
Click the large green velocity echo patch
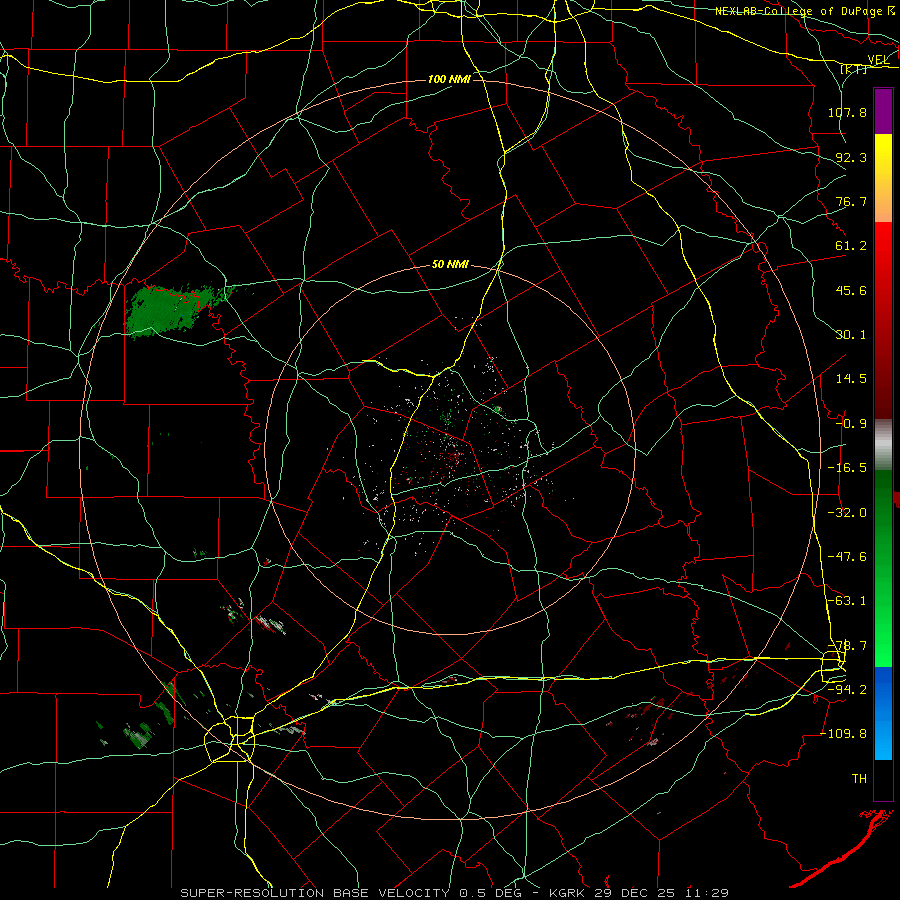(x=166, y=311)
